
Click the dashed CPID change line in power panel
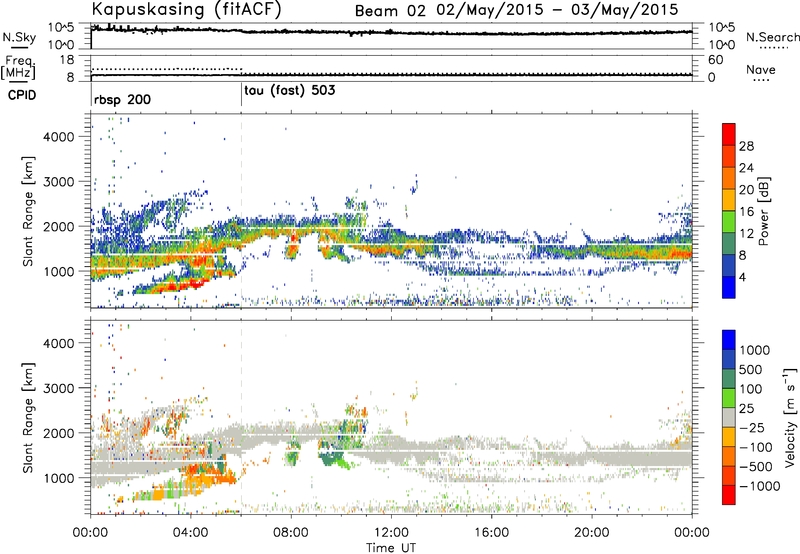pyautogui.click(x=241, y=211)
